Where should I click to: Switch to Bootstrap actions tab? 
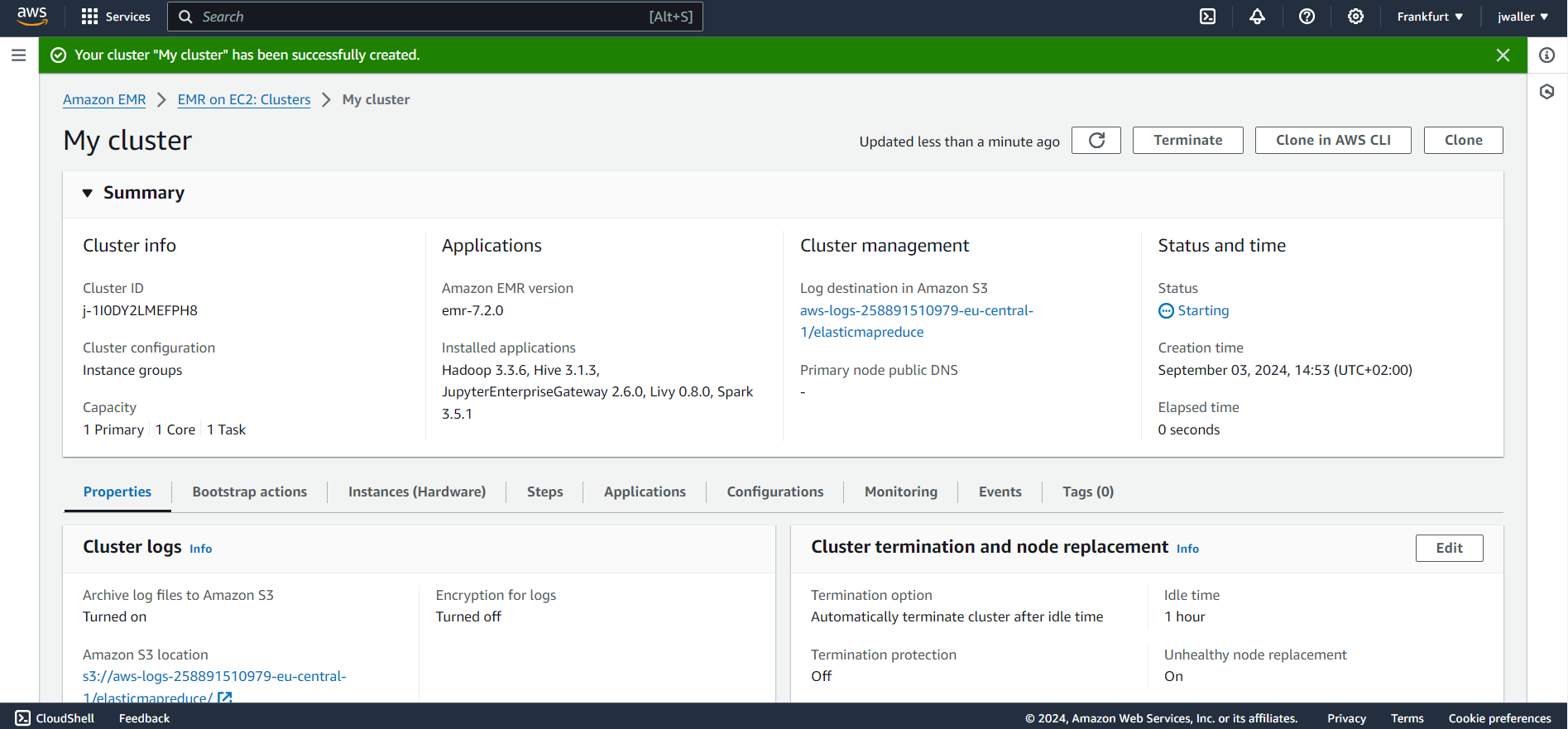(250, 492)
